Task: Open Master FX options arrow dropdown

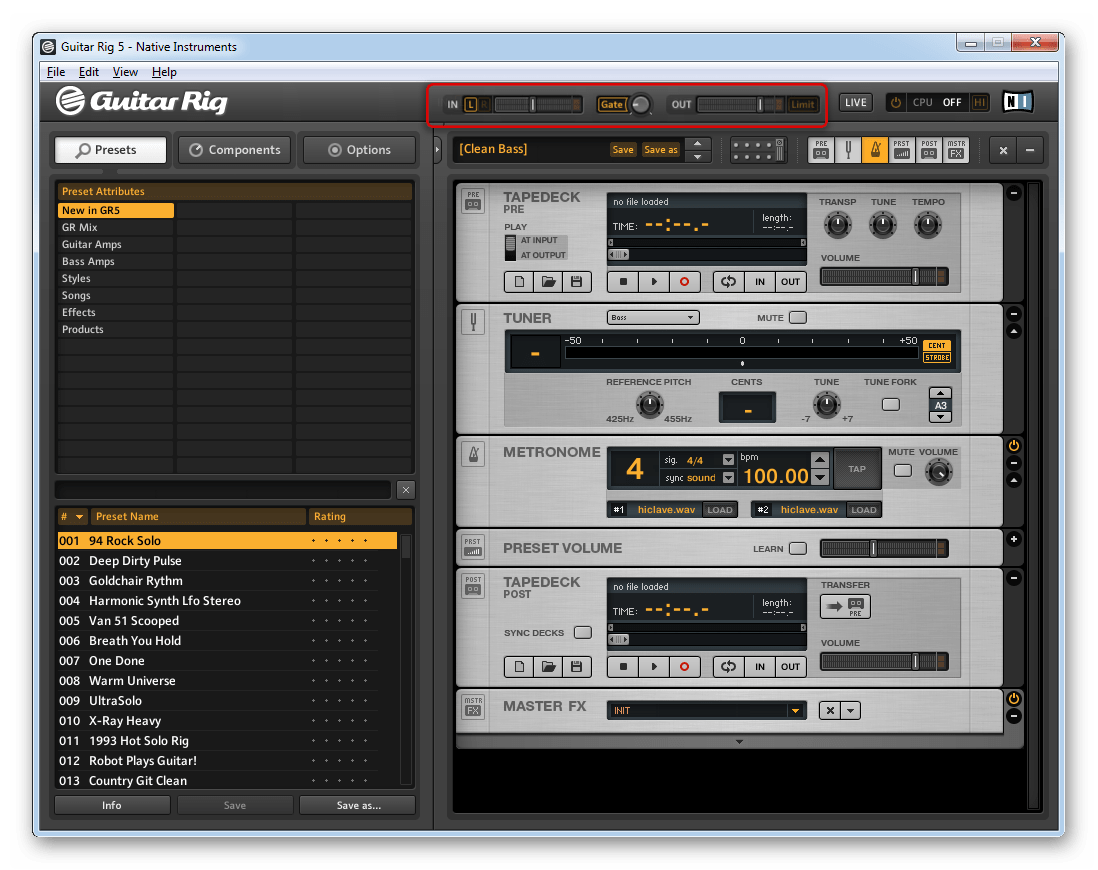Action: point(851,711)
